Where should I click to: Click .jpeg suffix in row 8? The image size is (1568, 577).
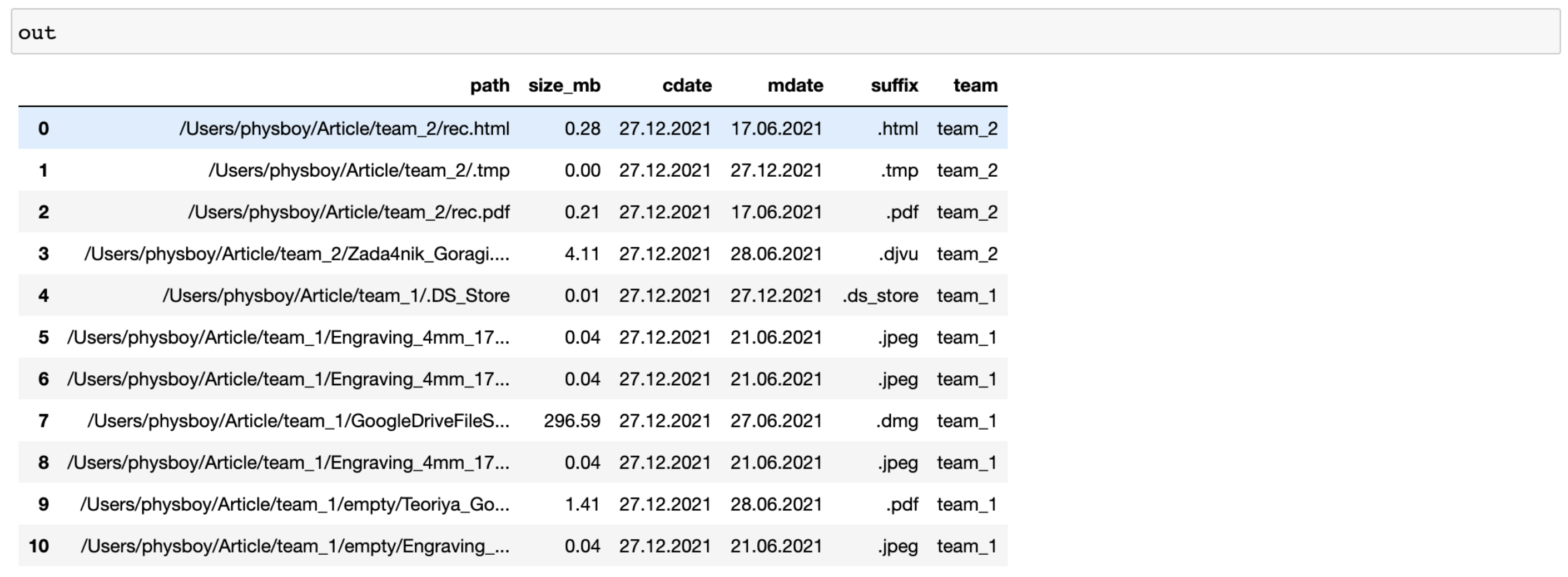coord(898,462)
